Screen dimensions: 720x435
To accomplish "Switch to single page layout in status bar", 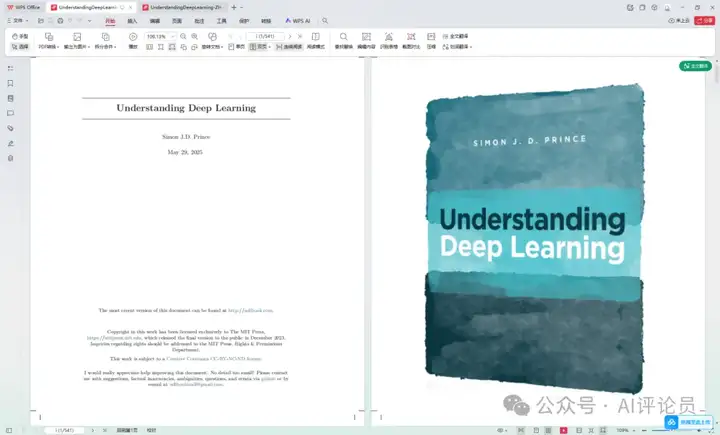I will (x=536, y=430).
